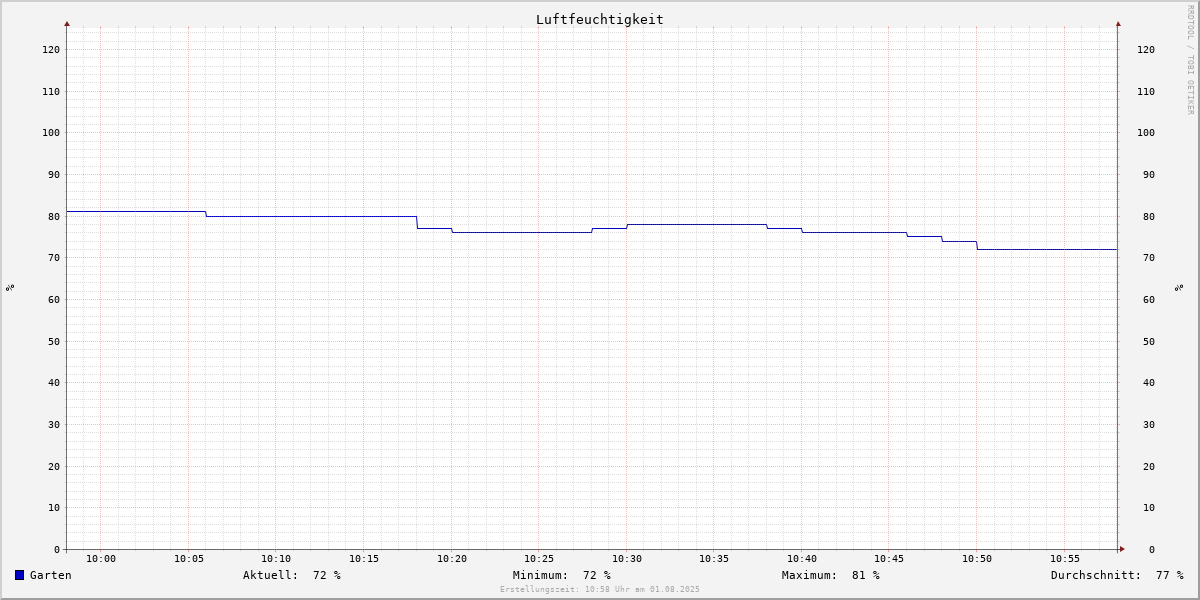Select the 'Garten' legend label
This screenshot has width=1200, height=600.
[51, 575]
